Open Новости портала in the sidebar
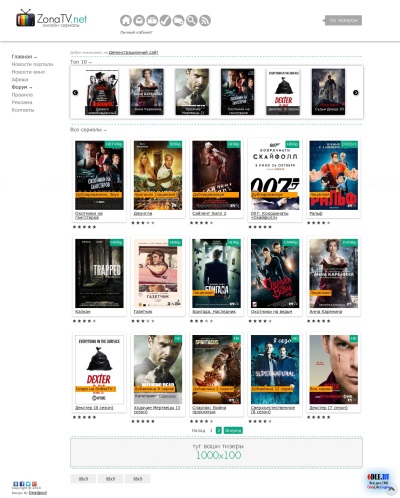Screen dimensions: 400x498 point(32,64)
